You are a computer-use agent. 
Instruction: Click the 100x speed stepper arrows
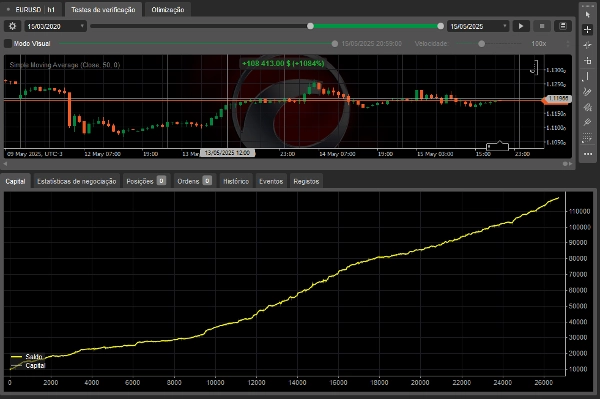pos(568,44)
